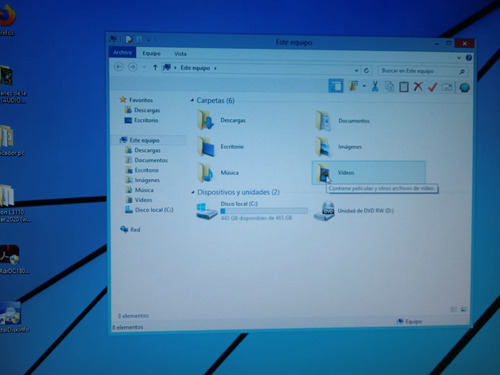Screen dimensions: 500x375
Task: Focus the Buscar en Este equipo field
Action: (423, 71)
